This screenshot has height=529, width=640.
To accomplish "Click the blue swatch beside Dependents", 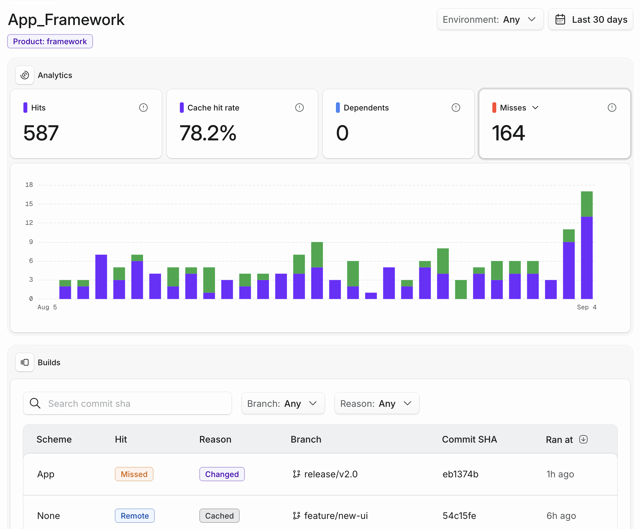I will tap(338, 108).
